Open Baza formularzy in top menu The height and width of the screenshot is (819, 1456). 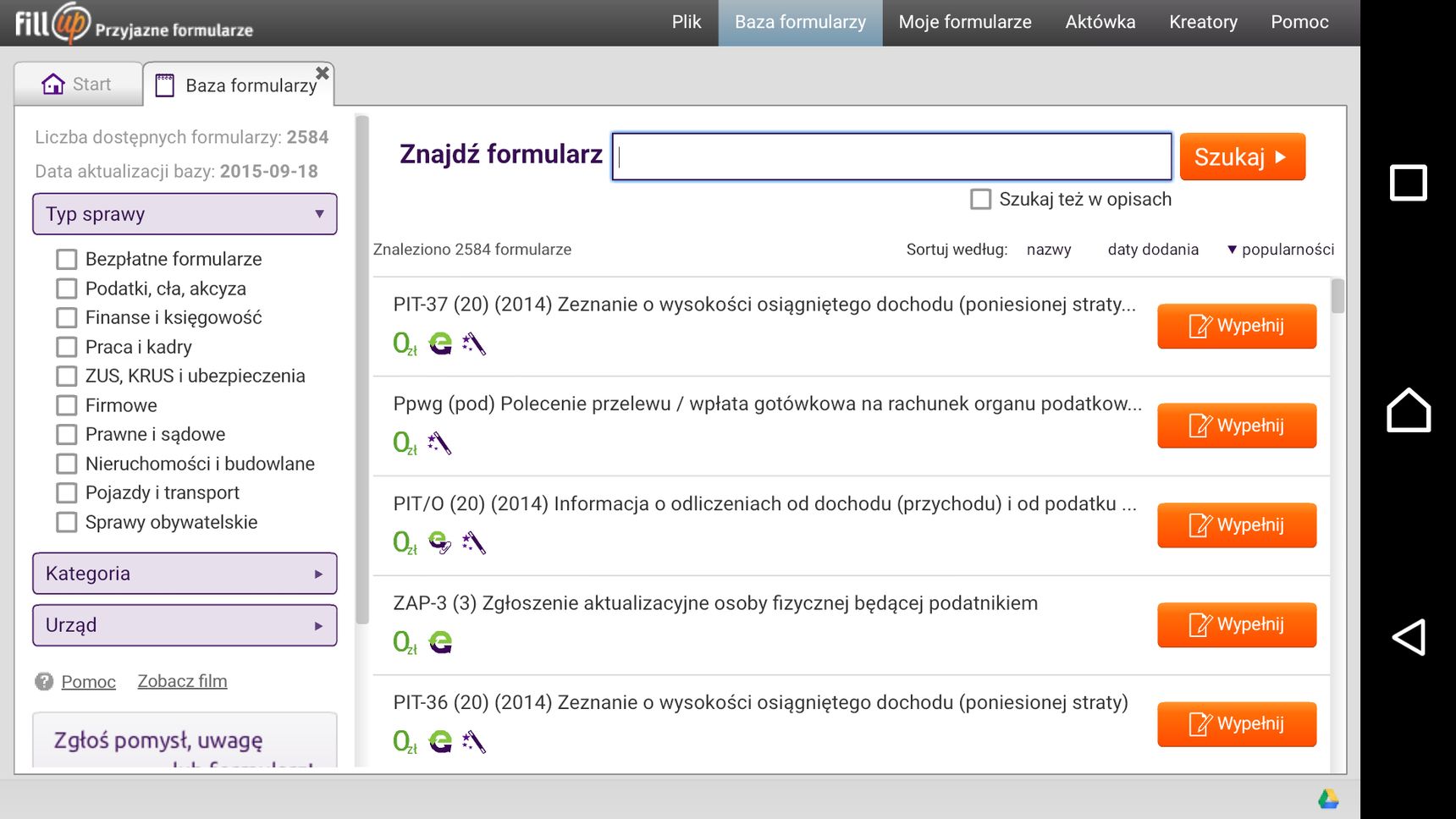pyautogui.click(x=800, y=22)
